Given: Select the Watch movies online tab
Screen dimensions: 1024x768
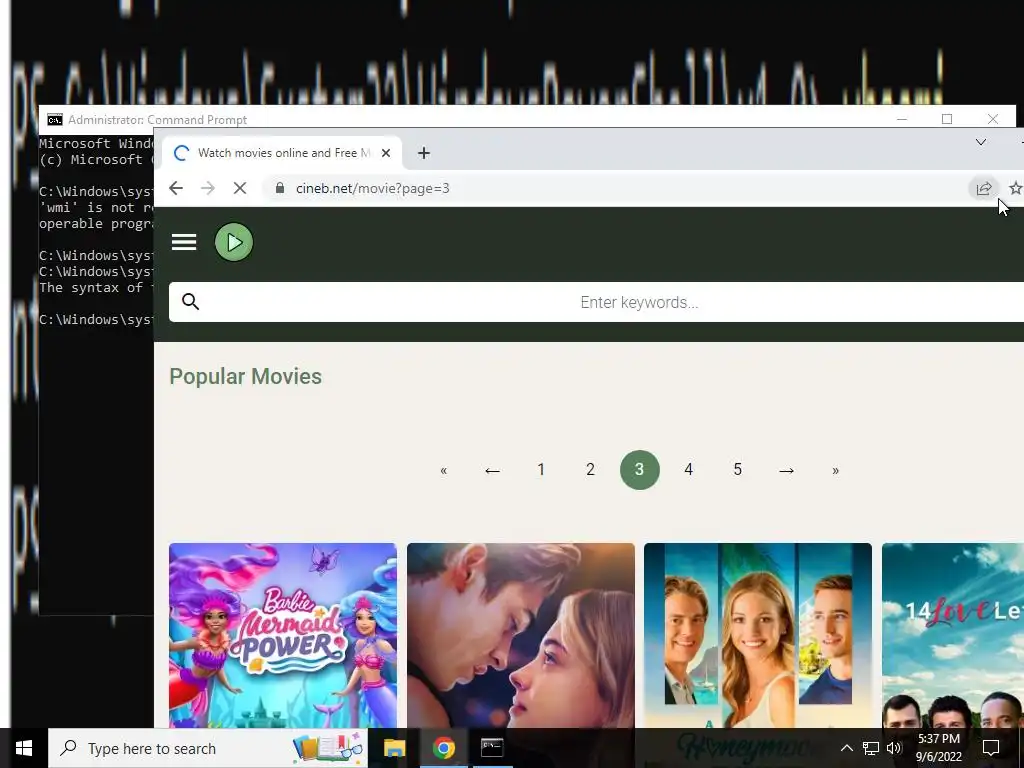Looking at the screenshot, I should click(281, 153).
